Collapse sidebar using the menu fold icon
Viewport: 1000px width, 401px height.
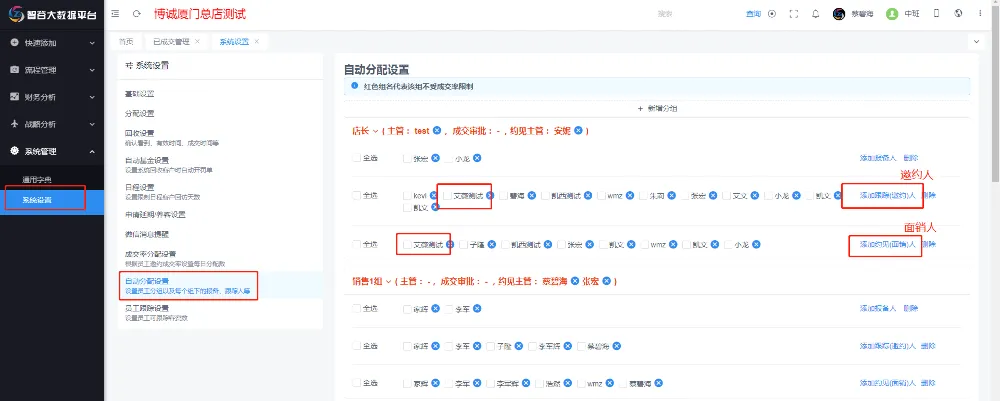tap(116, 14)
